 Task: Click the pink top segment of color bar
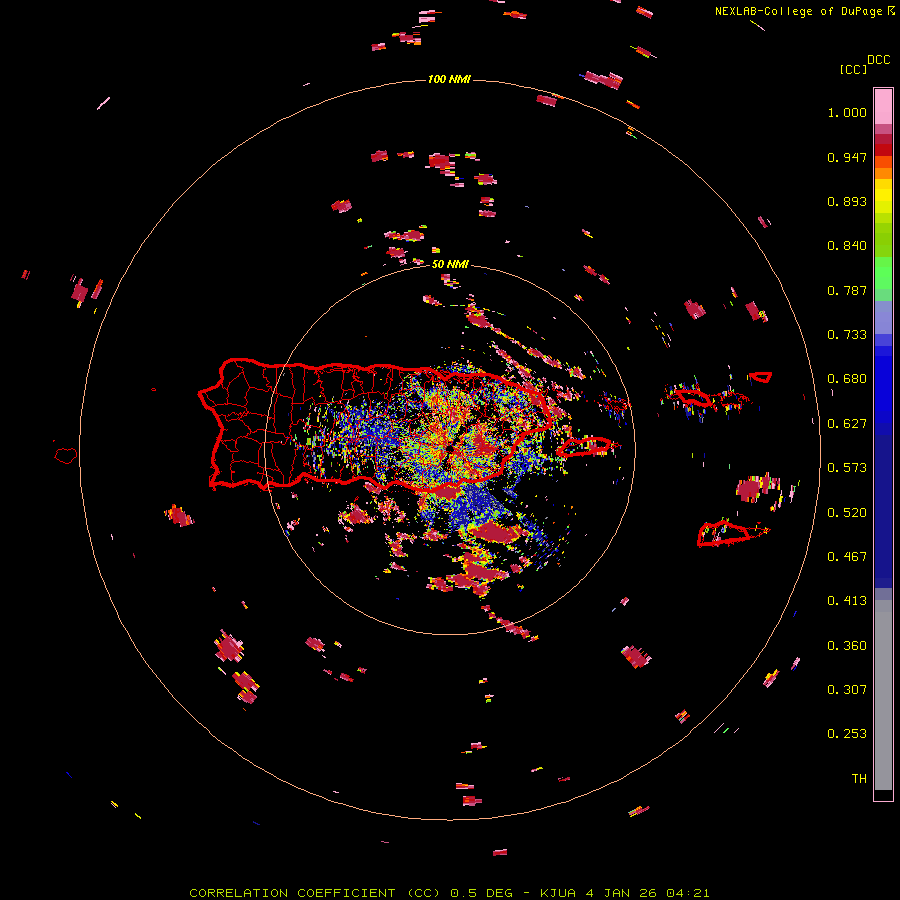[x=883, y=107]
